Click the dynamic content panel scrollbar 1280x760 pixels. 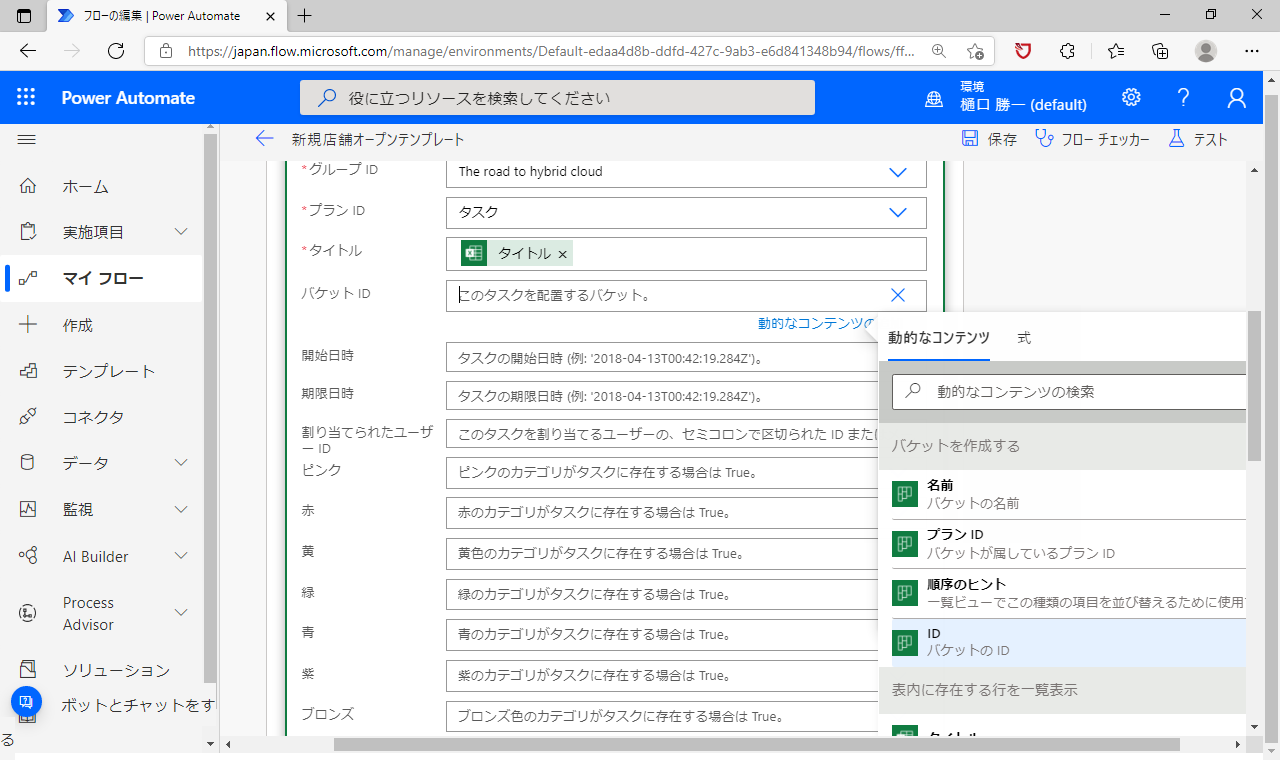1254,386
